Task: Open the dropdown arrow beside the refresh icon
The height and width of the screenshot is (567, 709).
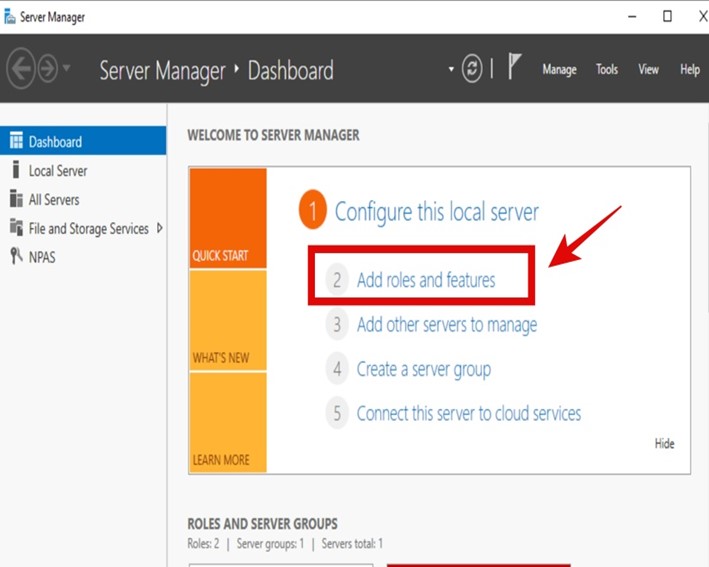Action: [451, 69]
